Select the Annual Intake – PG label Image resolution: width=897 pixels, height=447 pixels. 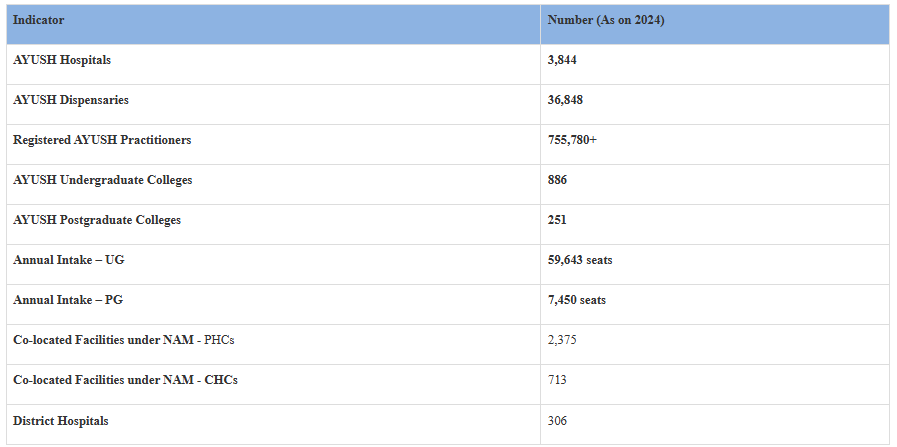[x=68, y=300]
